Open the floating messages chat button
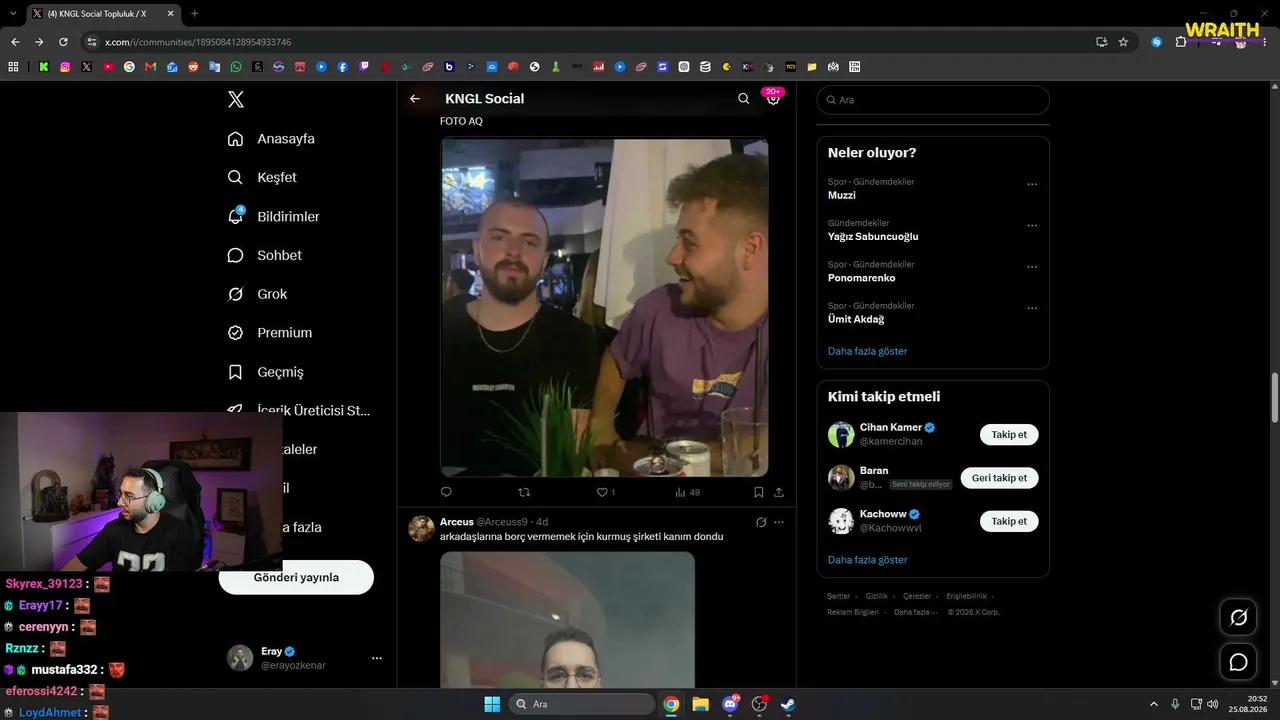Image resolution: width=1280 pixels, height=720 pixels. [1238, 662]
